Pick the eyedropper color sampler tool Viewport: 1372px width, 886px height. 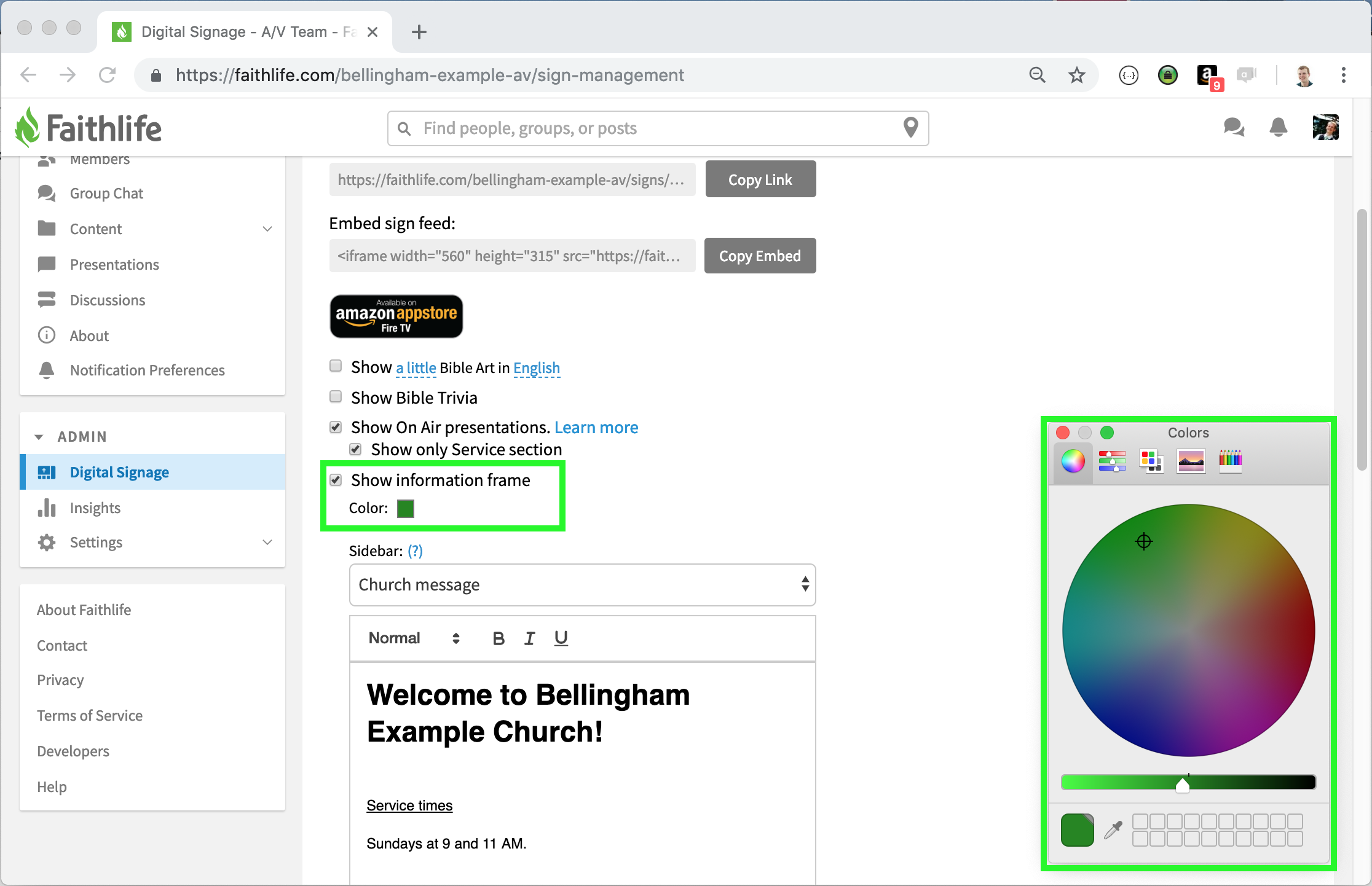(x=1113, y=830)
